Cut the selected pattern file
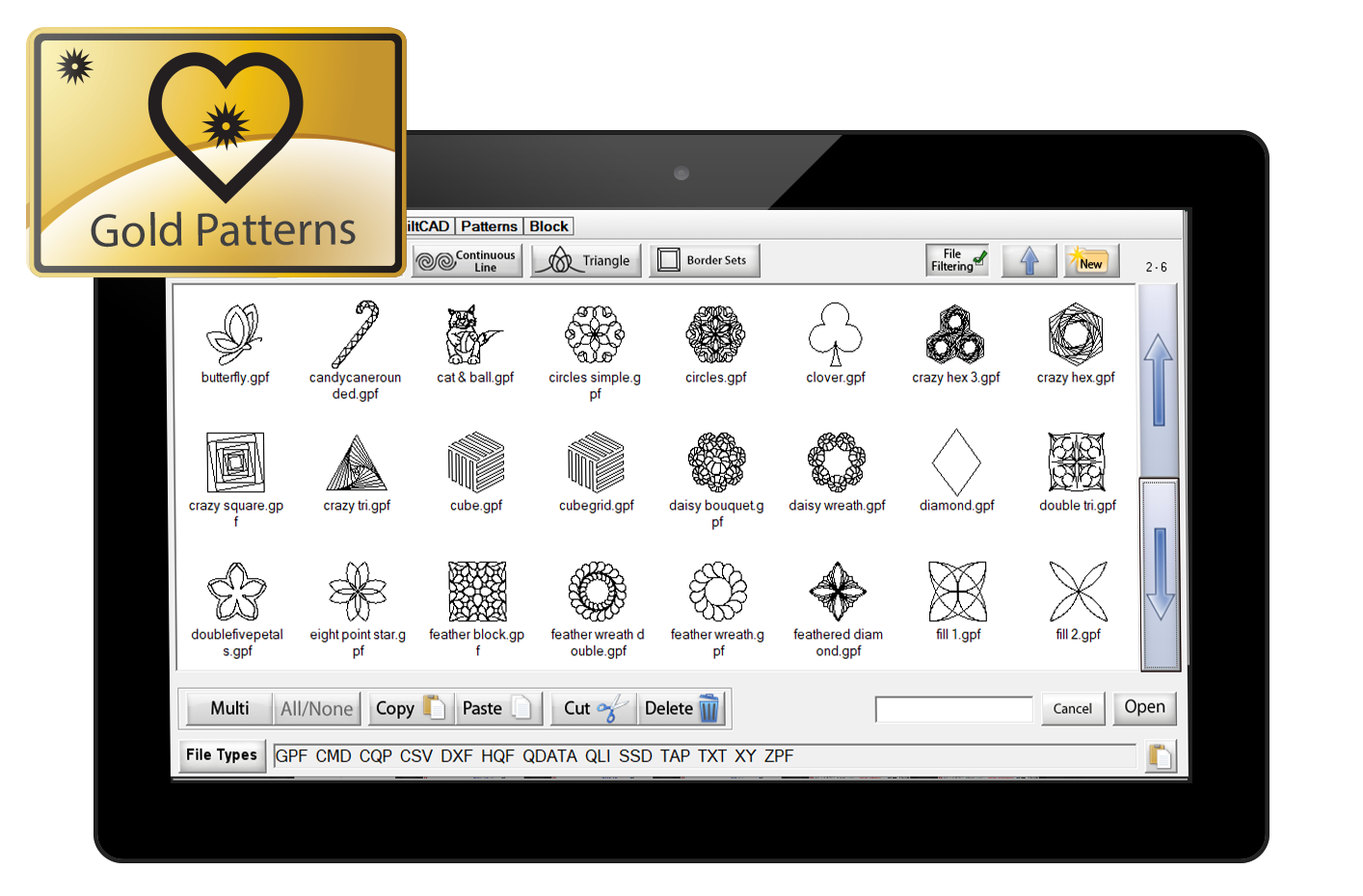 tap(593, 709)
